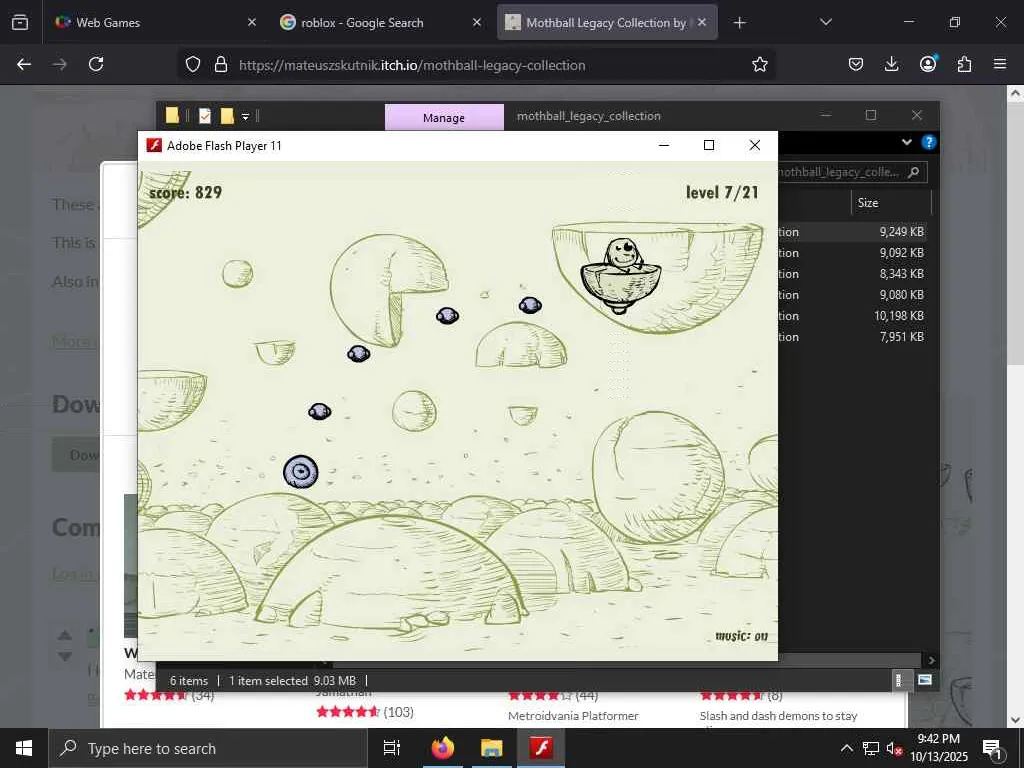Screen dimensions: 1024x768
Task: Switch to Flash Player taskbar icon
Action: coord(541,748)
